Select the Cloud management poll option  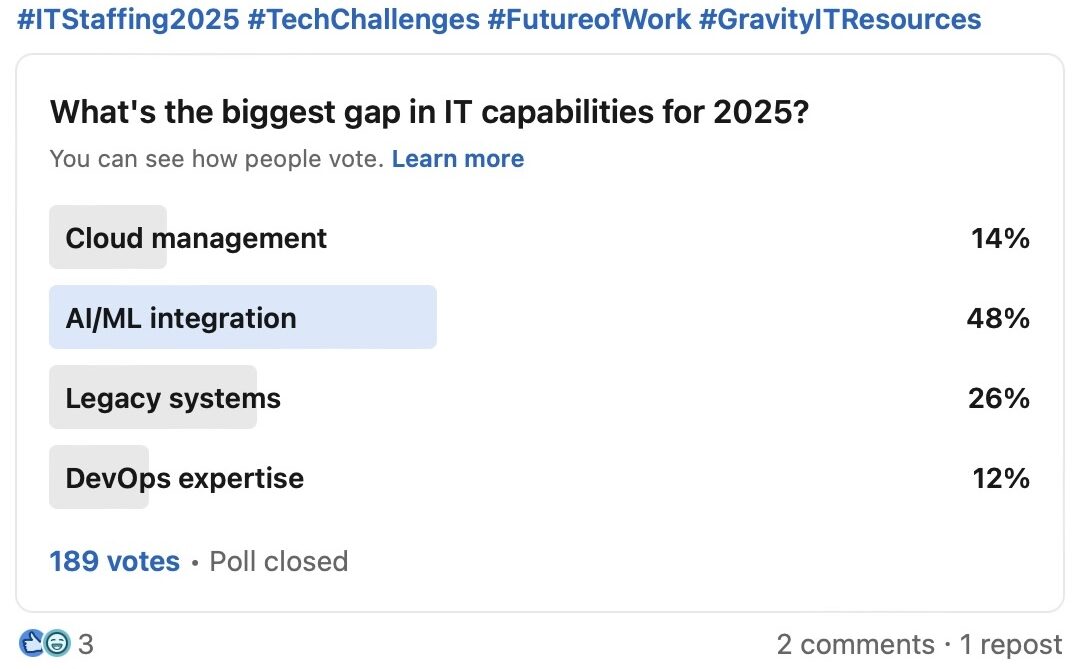[540, 237]
